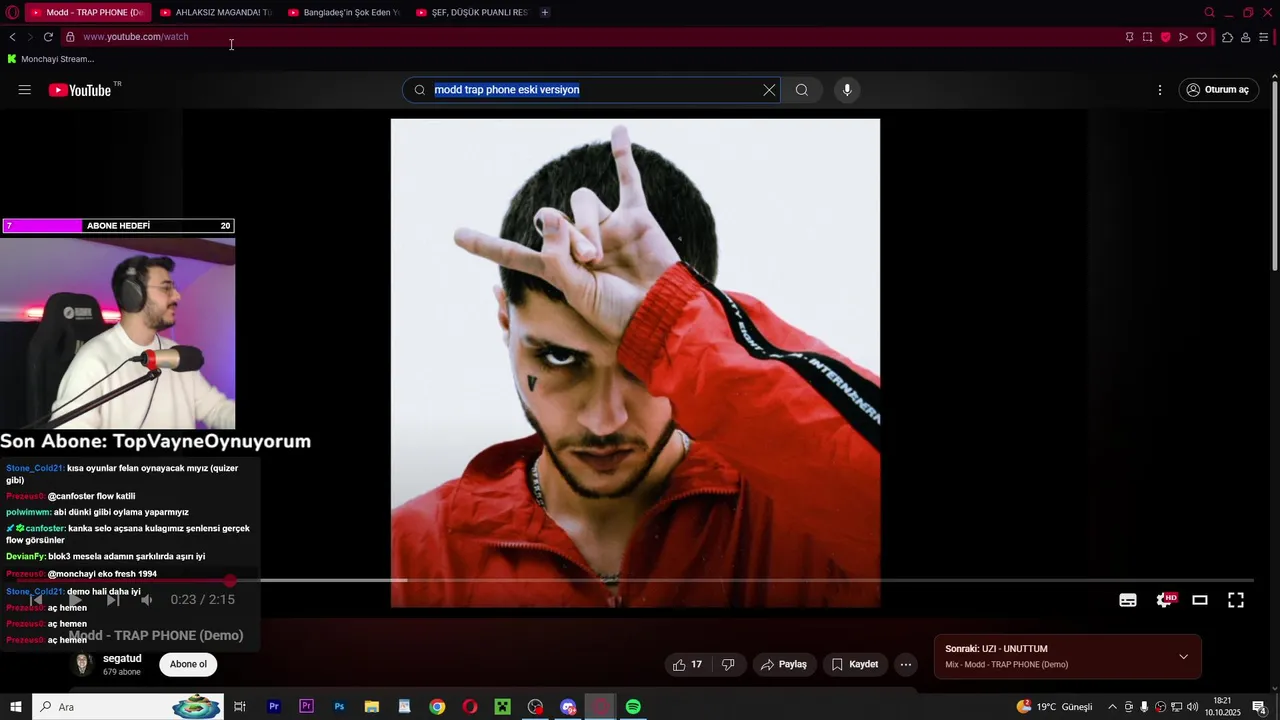Open the taskbar volume control
The image size is (1280, 720).
pyautogui.click(x=1193, y=707)
